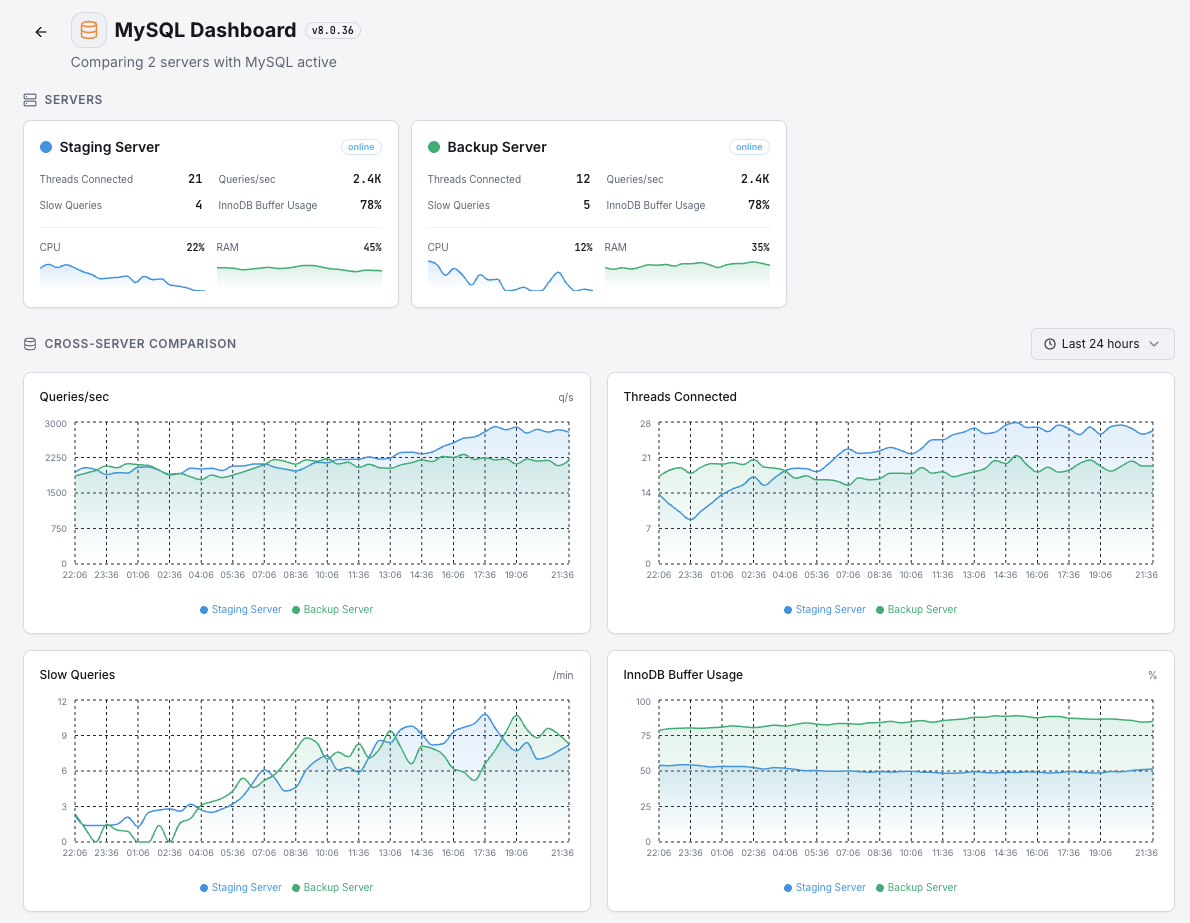The height and width of the screenshot is (923, 1190).
Task: Click the online badge on Staging Server
Action: point(361,146)
